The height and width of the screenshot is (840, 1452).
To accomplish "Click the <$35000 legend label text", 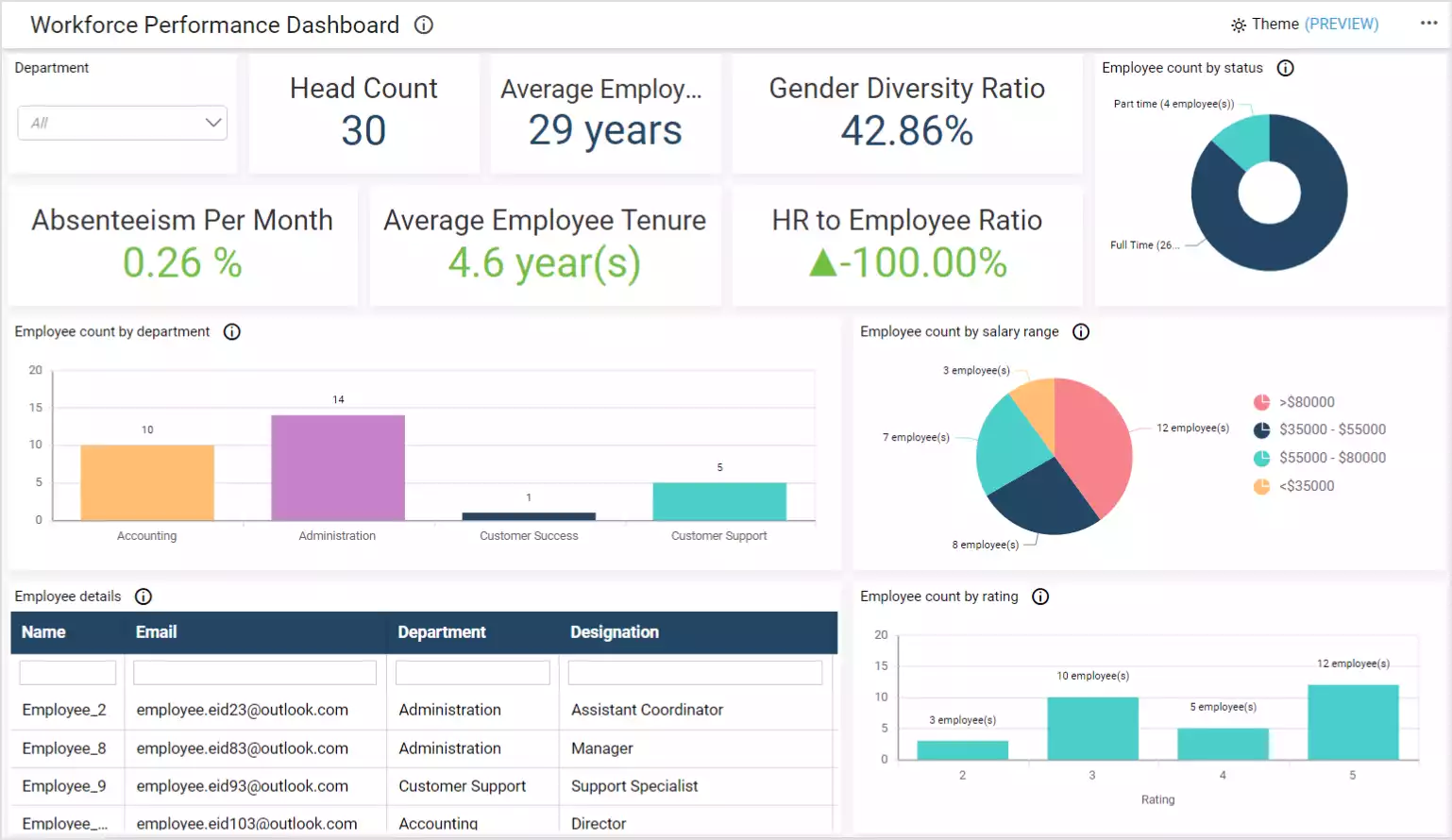I will tap(1307, 486).
